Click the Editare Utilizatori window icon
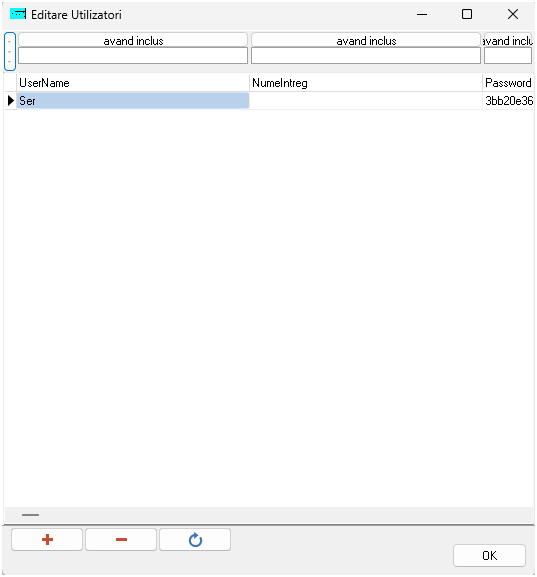 click(18, 14)
